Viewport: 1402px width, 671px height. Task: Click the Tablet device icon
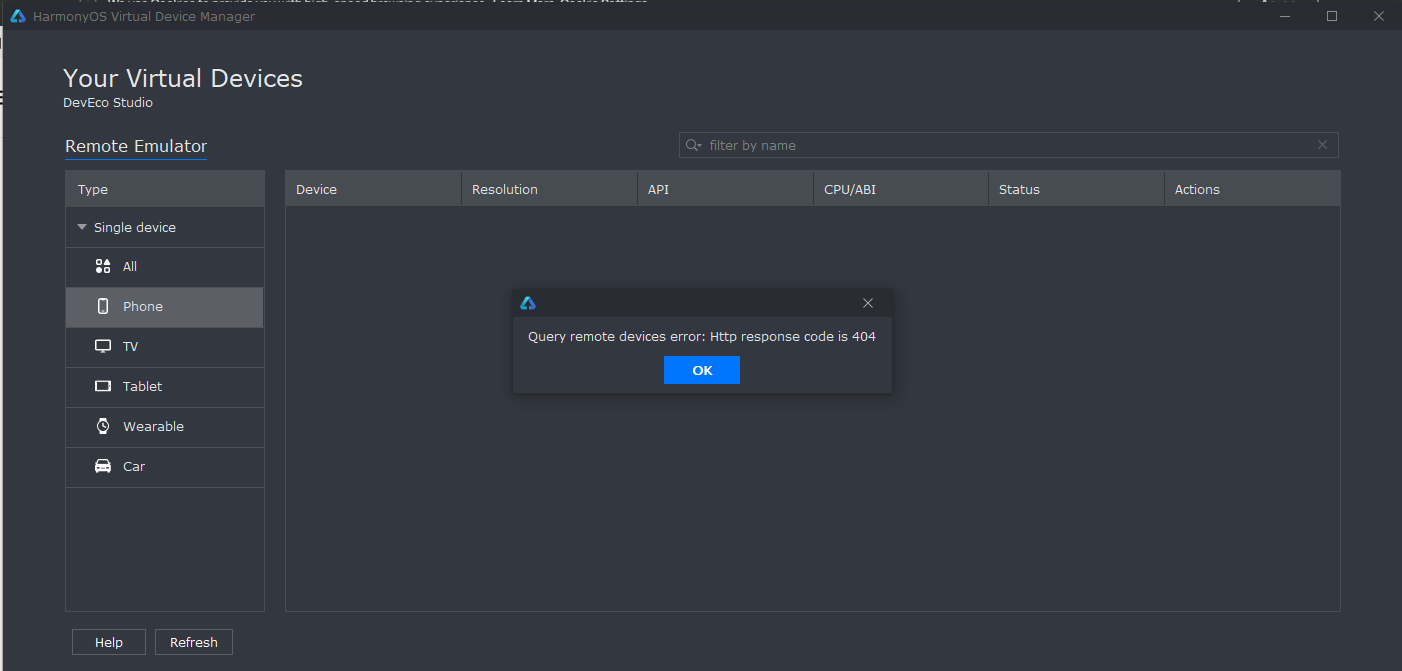103,387
